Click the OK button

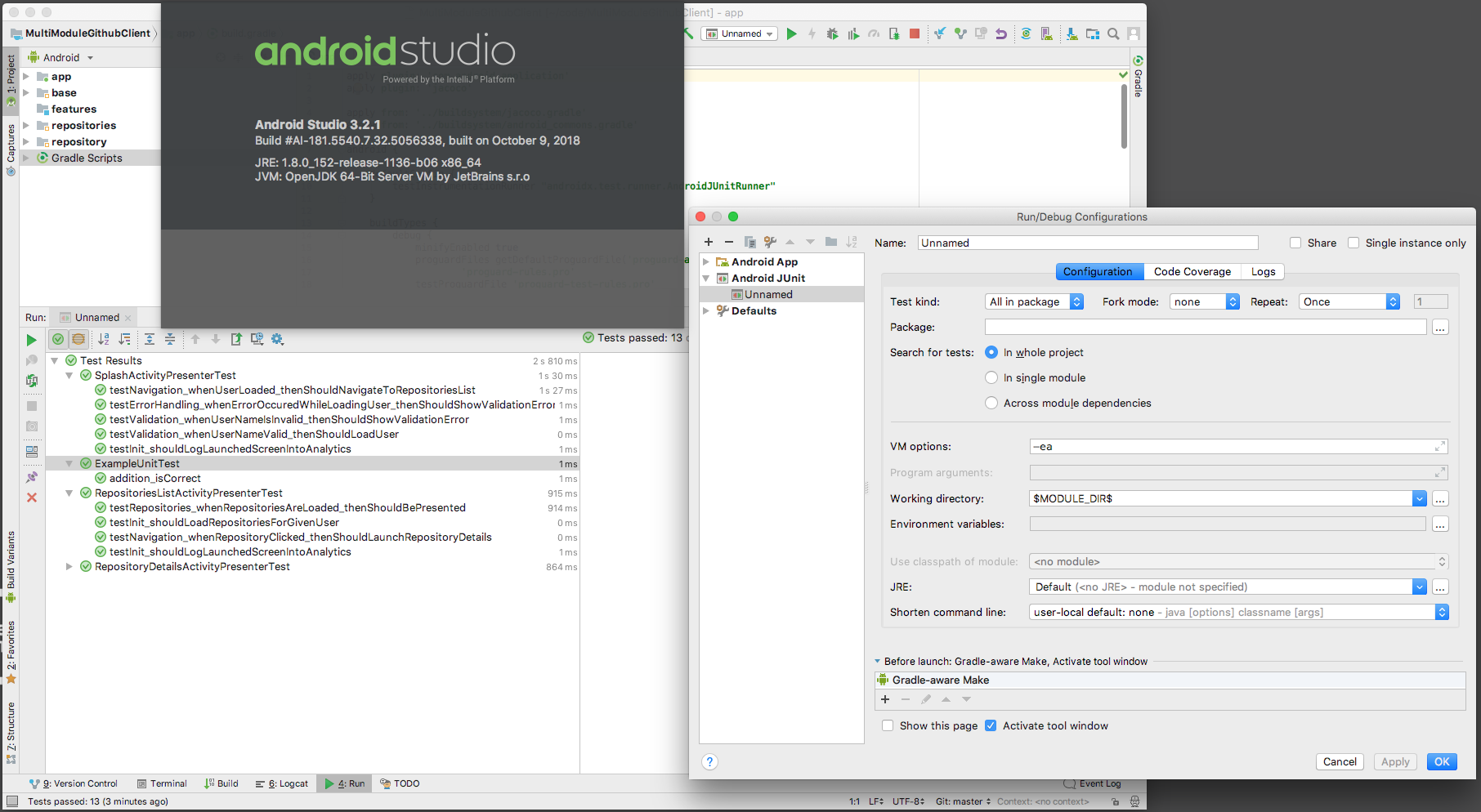(x=1442, y=761)
